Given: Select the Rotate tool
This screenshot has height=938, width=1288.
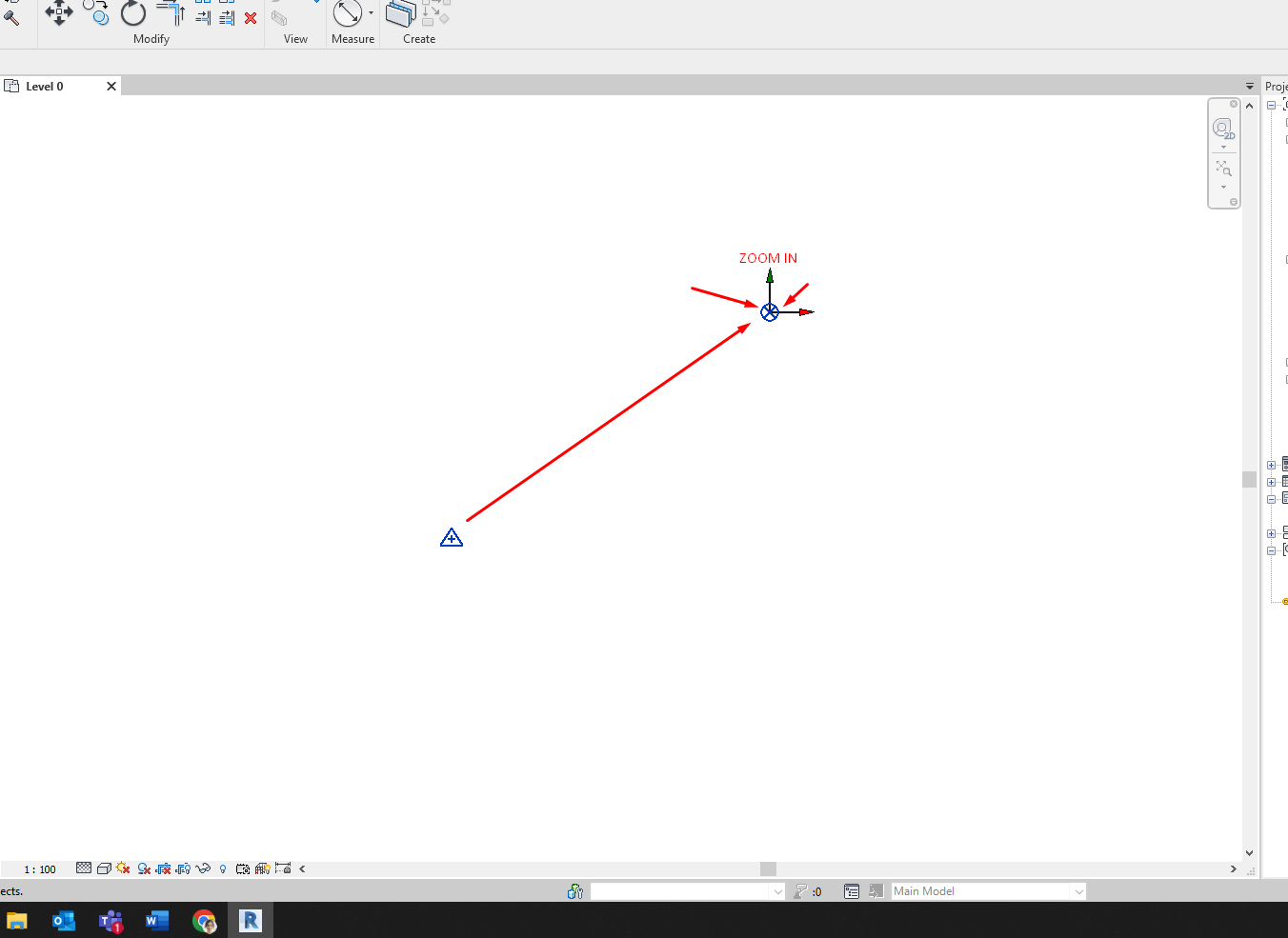Looking at the screenshot, I should [x=133, y=13].
